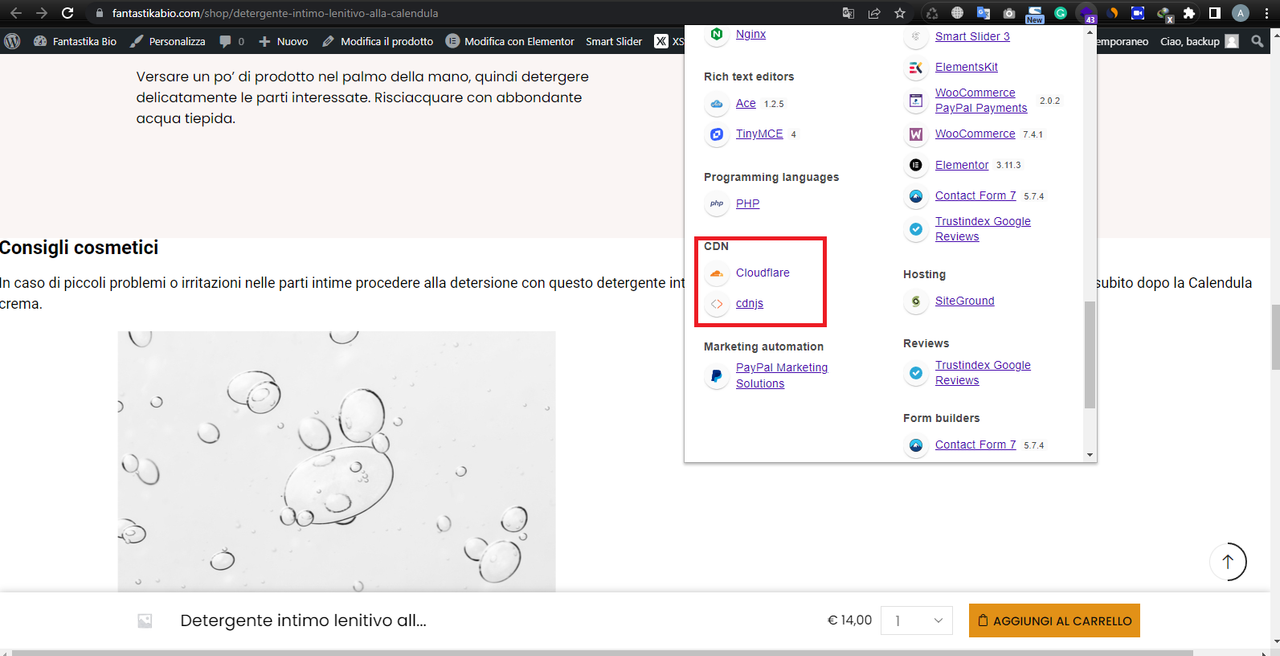Click the scroll-to-top arrow circle
The height and width of the screenshot is (656, 1280).
(x=1228, y=561)
